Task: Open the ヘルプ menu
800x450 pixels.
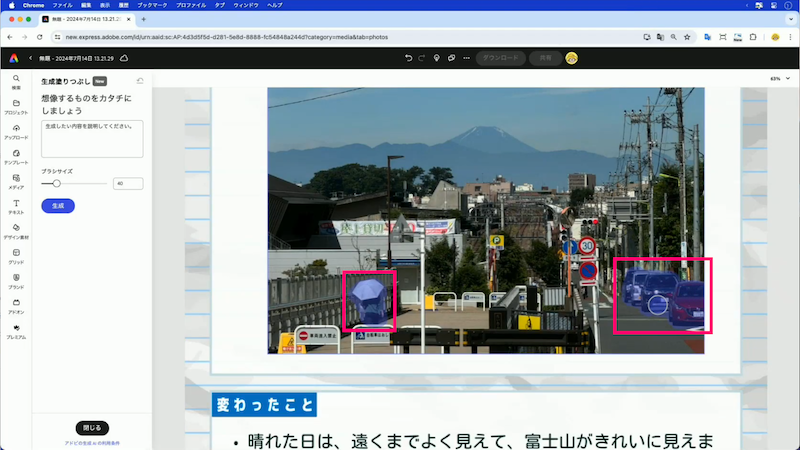Action: (274, 5)
